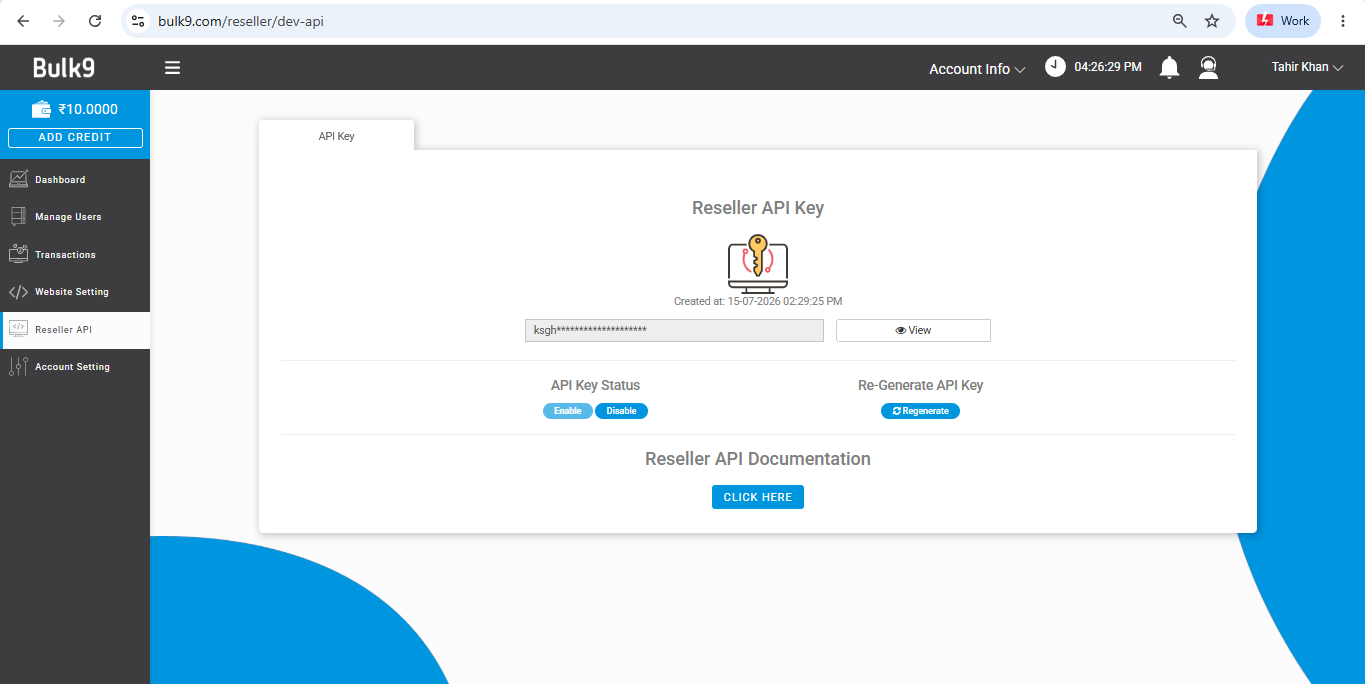Expand the Tahir Khan user menu
Viewport: 1365px width, 684px height.
coord(1307,67)
